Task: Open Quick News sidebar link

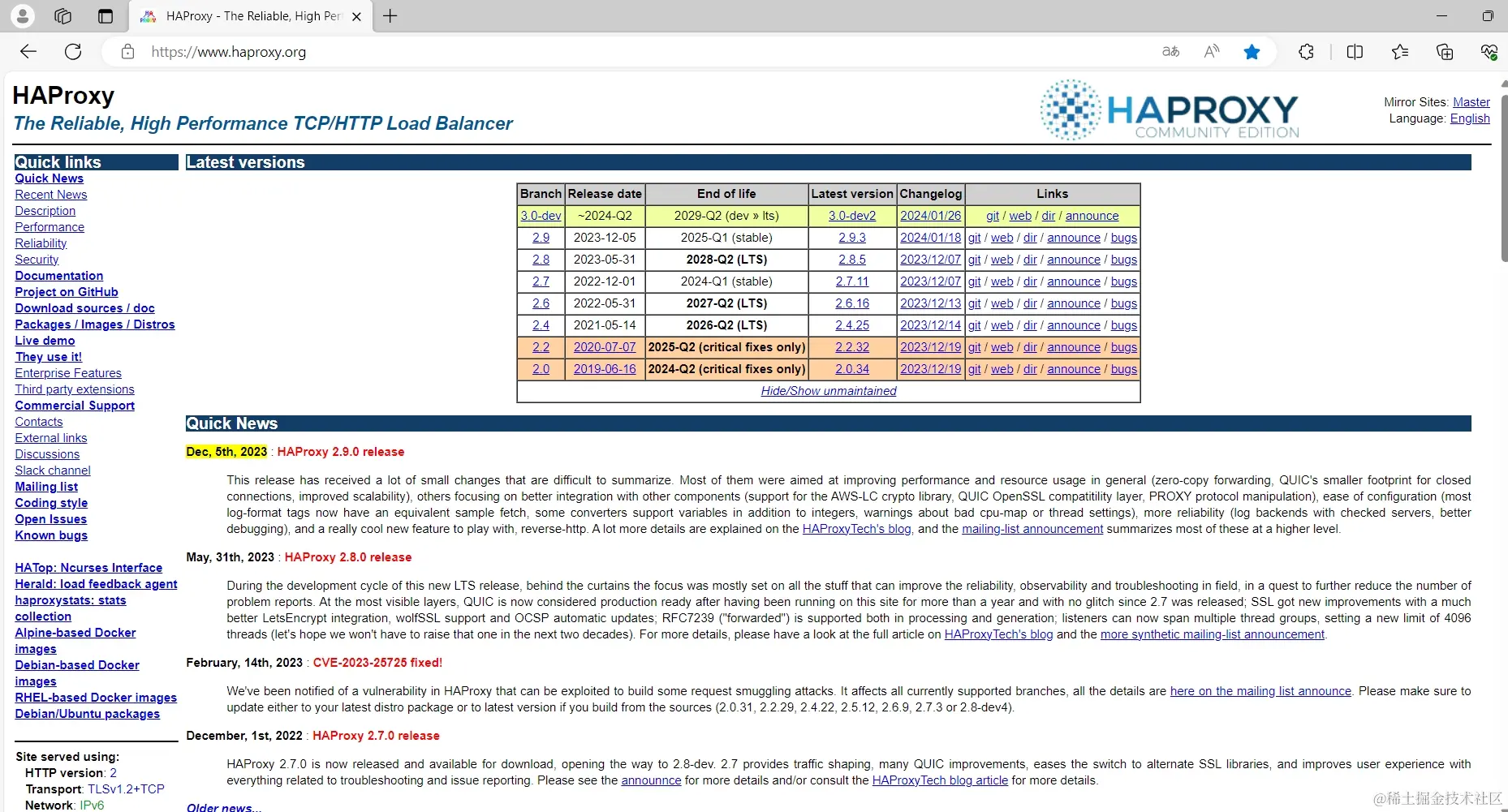Action: (49, 178)
